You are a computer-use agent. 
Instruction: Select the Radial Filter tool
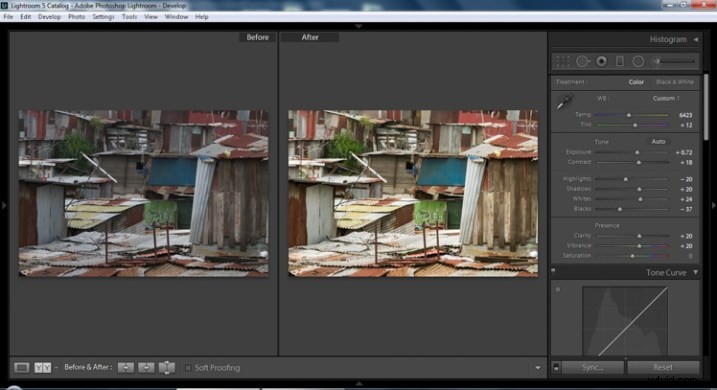[x=638, y=61]
